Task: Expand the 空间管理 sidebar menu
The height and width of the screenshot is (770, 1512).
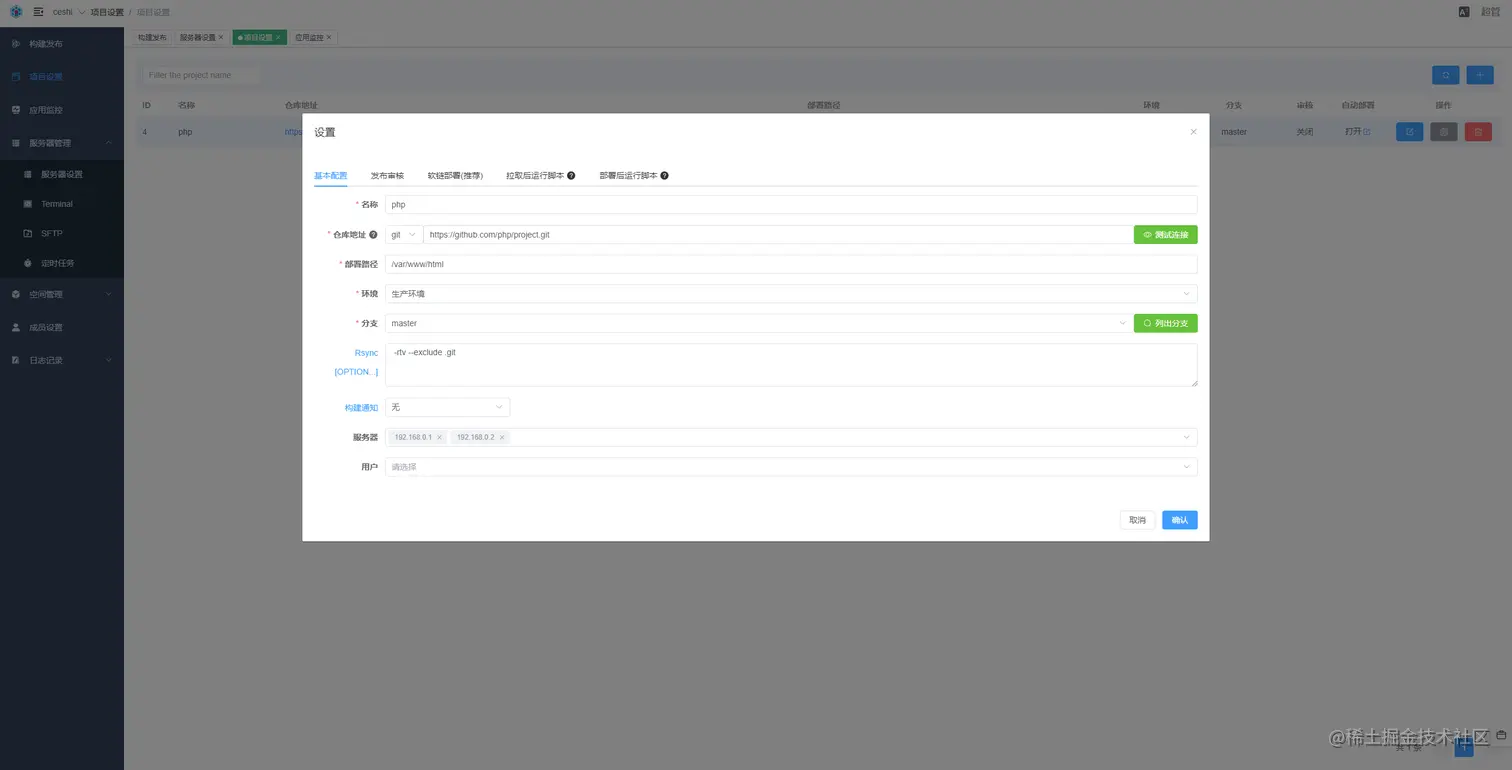Action: point(62,294)
